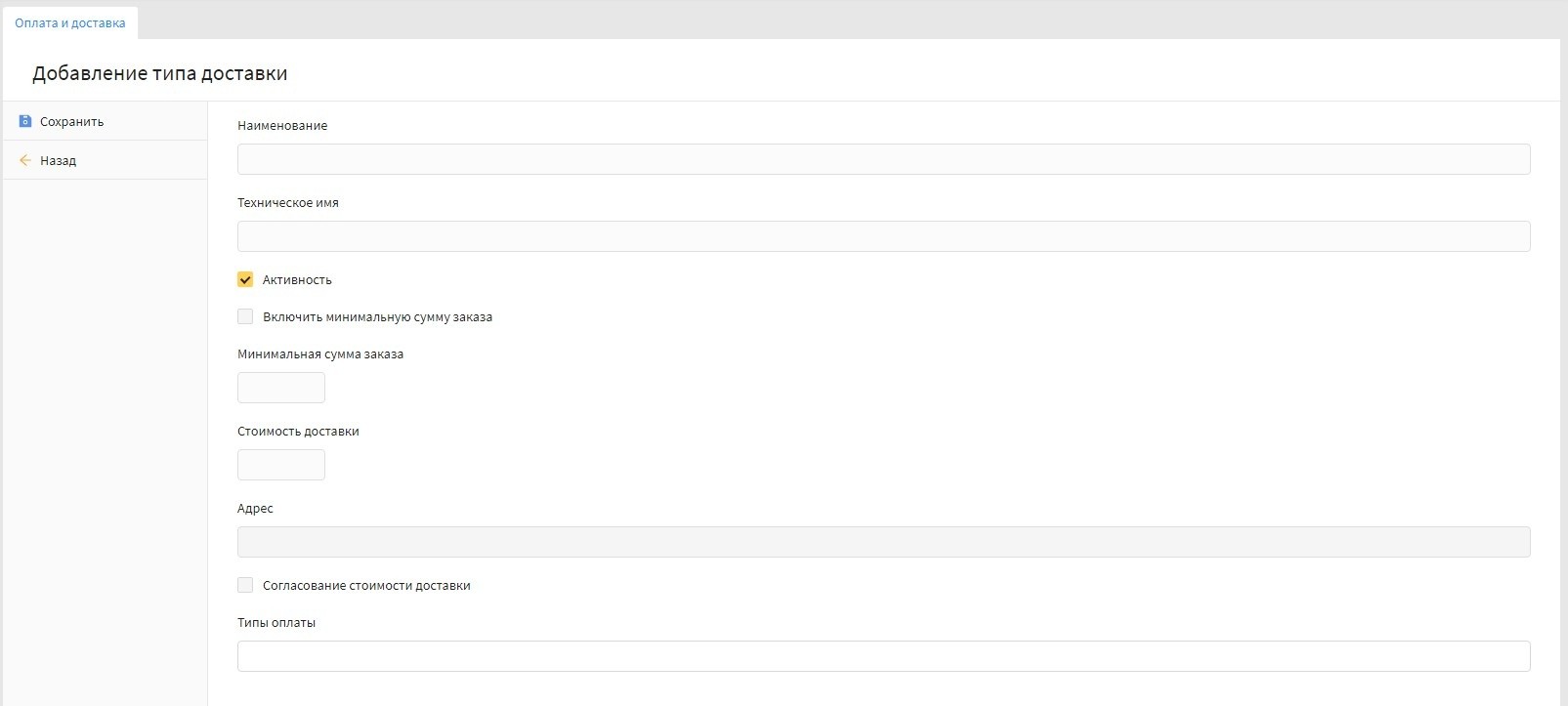Screen dimensions: 1568x706
Task: Click the Согласование стоимости доставки label
Action: [x=366, y=586]
